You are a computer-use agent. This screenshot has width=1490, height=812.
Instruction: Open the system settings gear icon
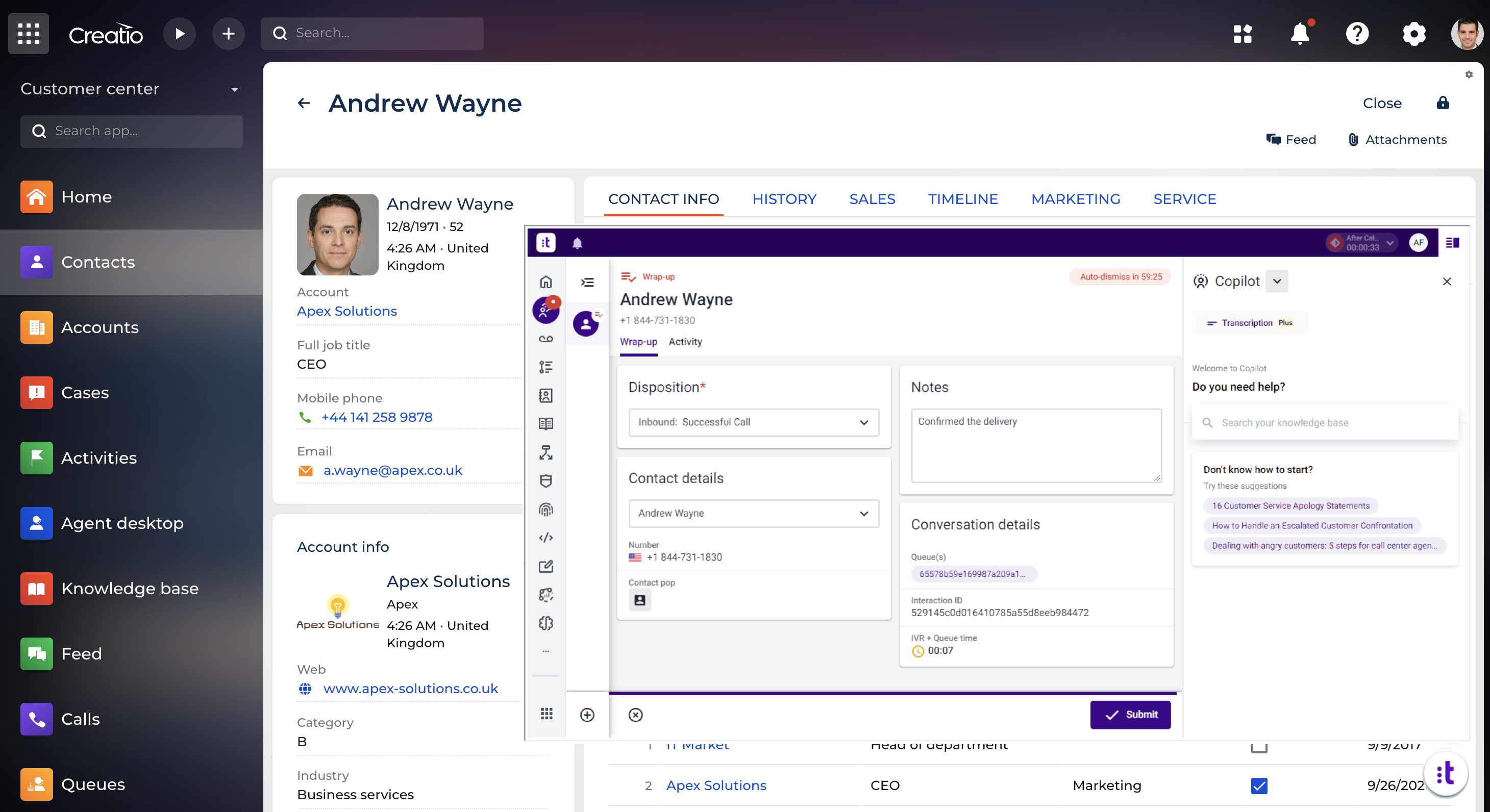(x=1413, y=34)
